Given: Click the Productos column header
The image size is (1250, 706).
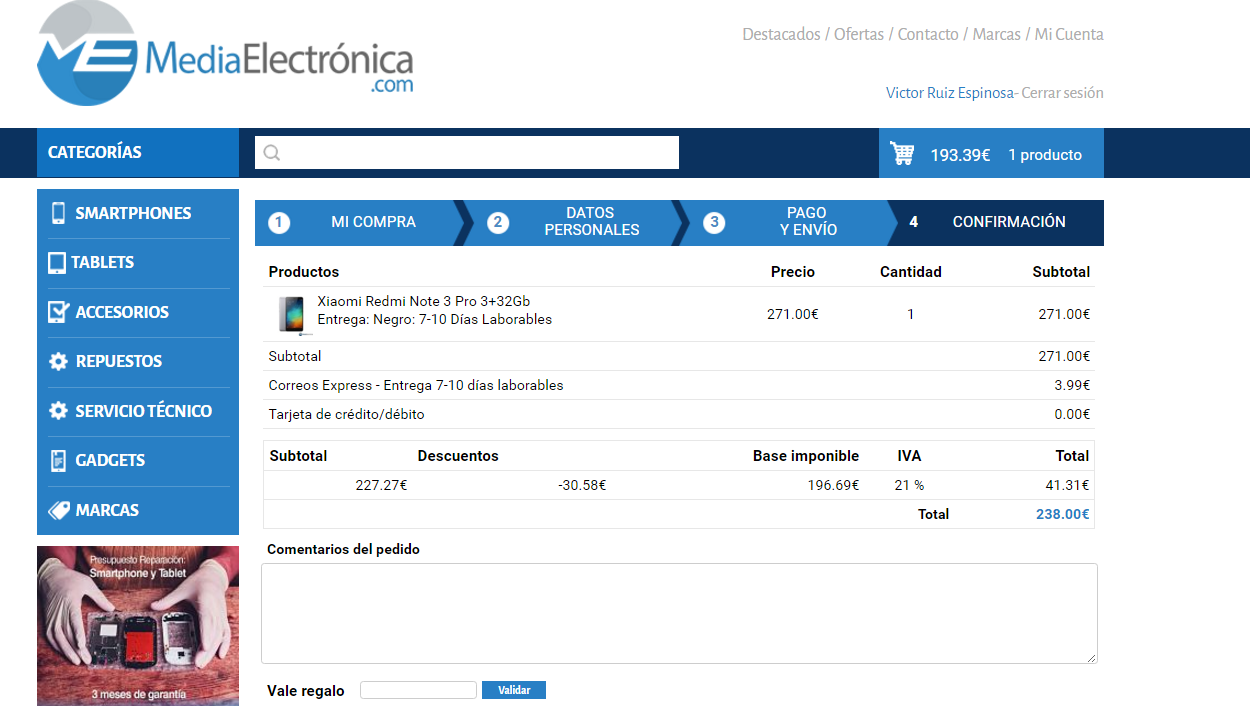Looking at the screenshot, I should pos(304,272).
